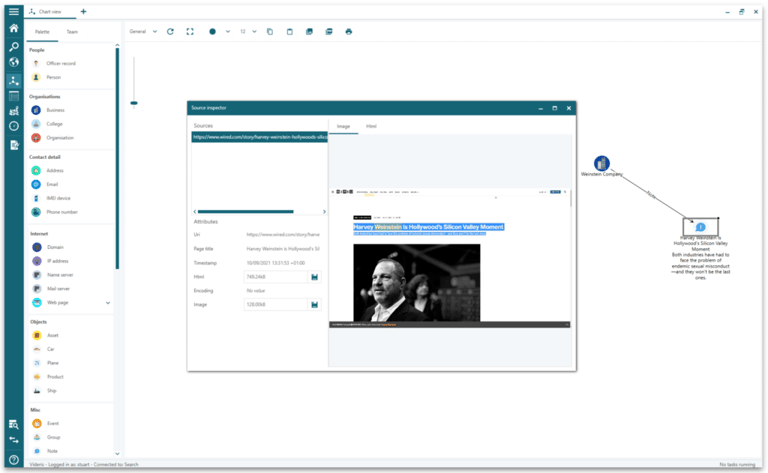Click the palette scroll up arrow
The height and width of the screenshot is (473, 768).
(x=117, y=45)
